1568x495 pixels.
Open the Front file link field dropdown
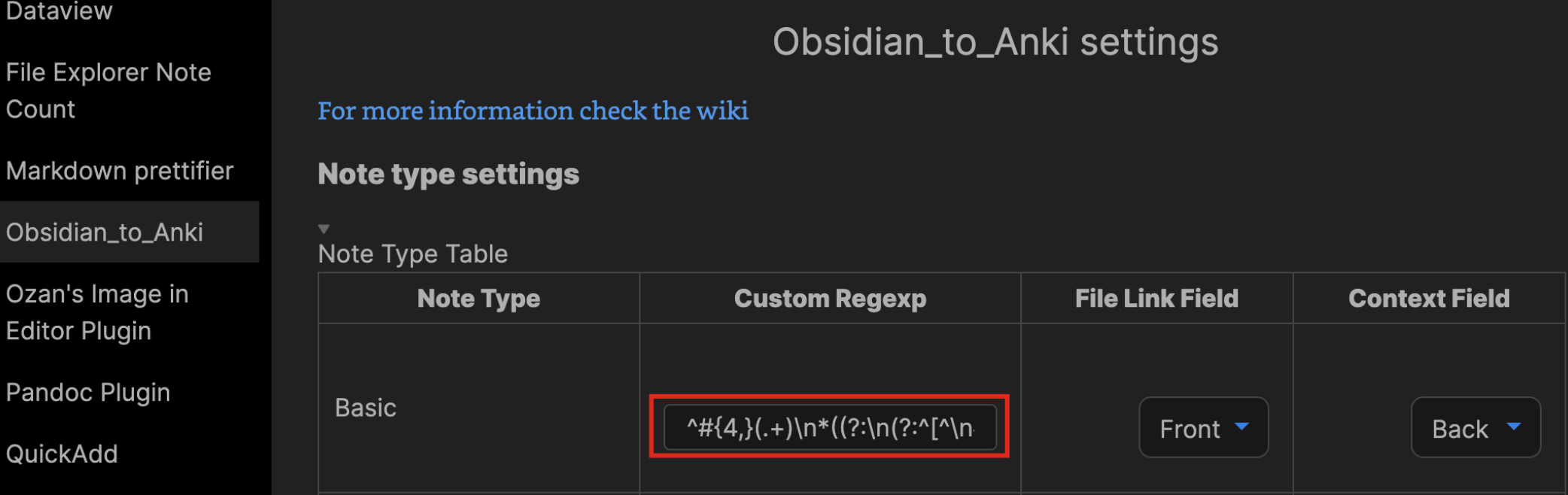(1203, 427)
